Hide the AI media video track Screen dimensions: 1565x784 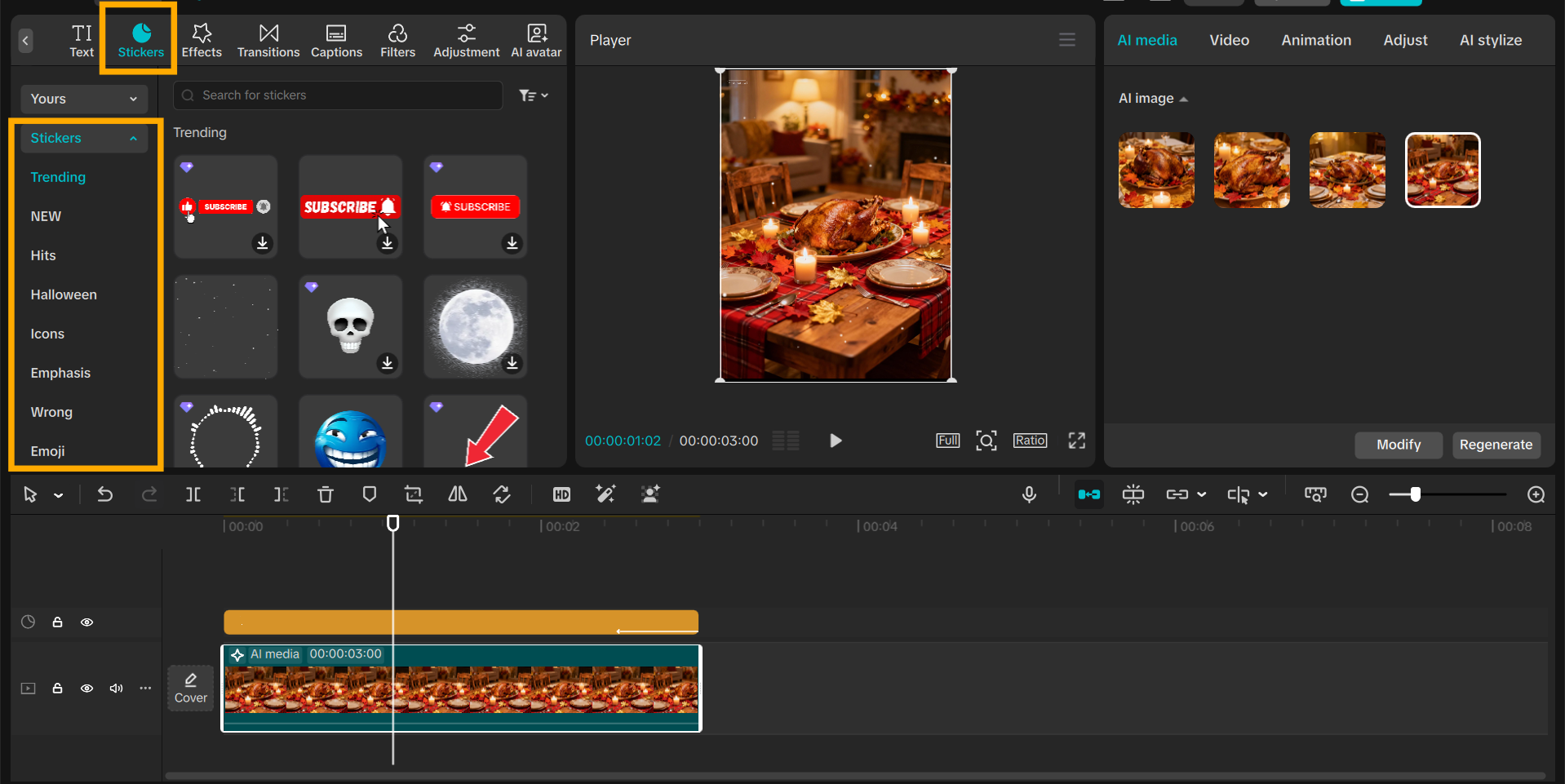[86, 688]
